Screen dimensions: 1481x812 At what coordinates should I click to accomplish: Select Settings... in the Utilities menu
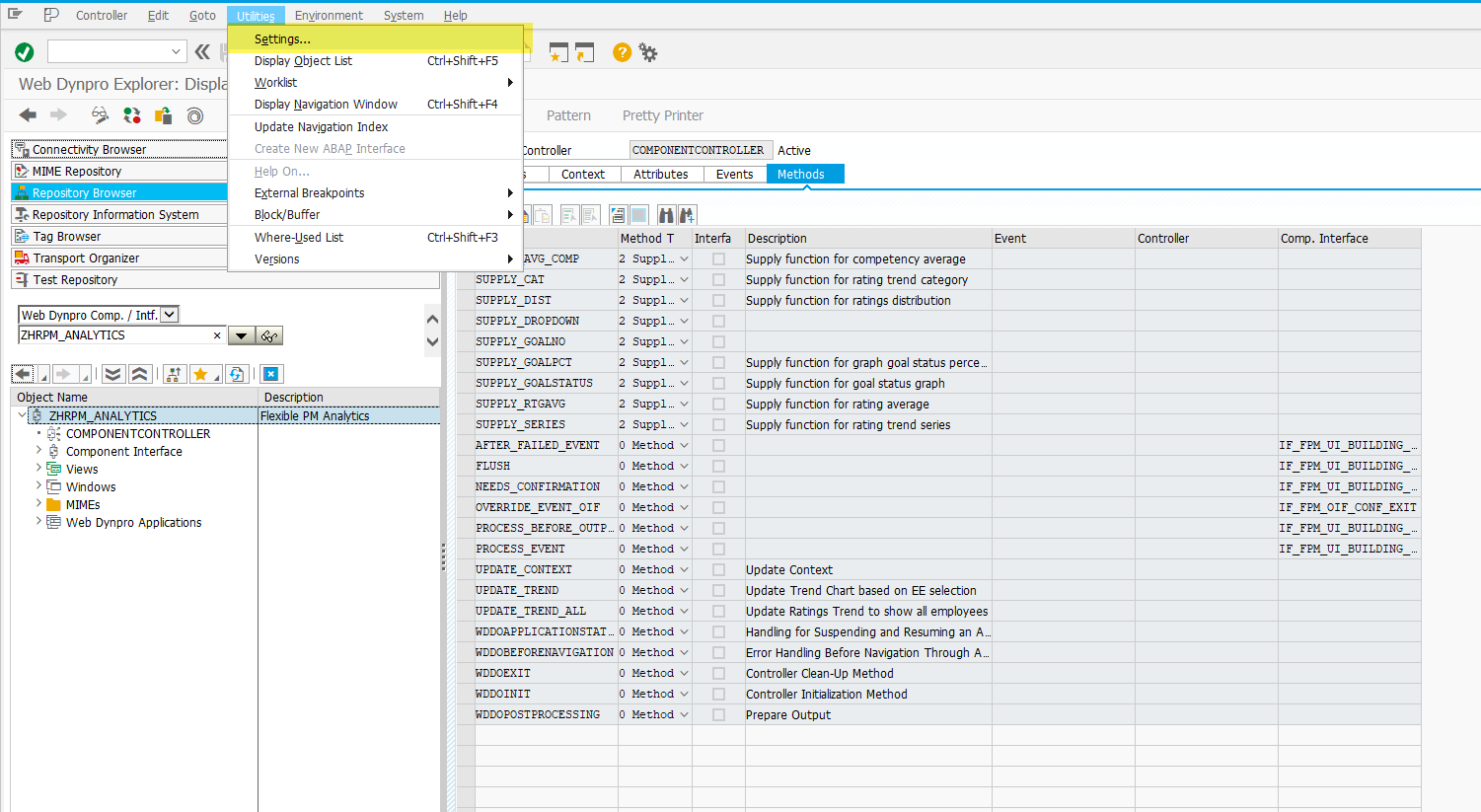point(375,38)
